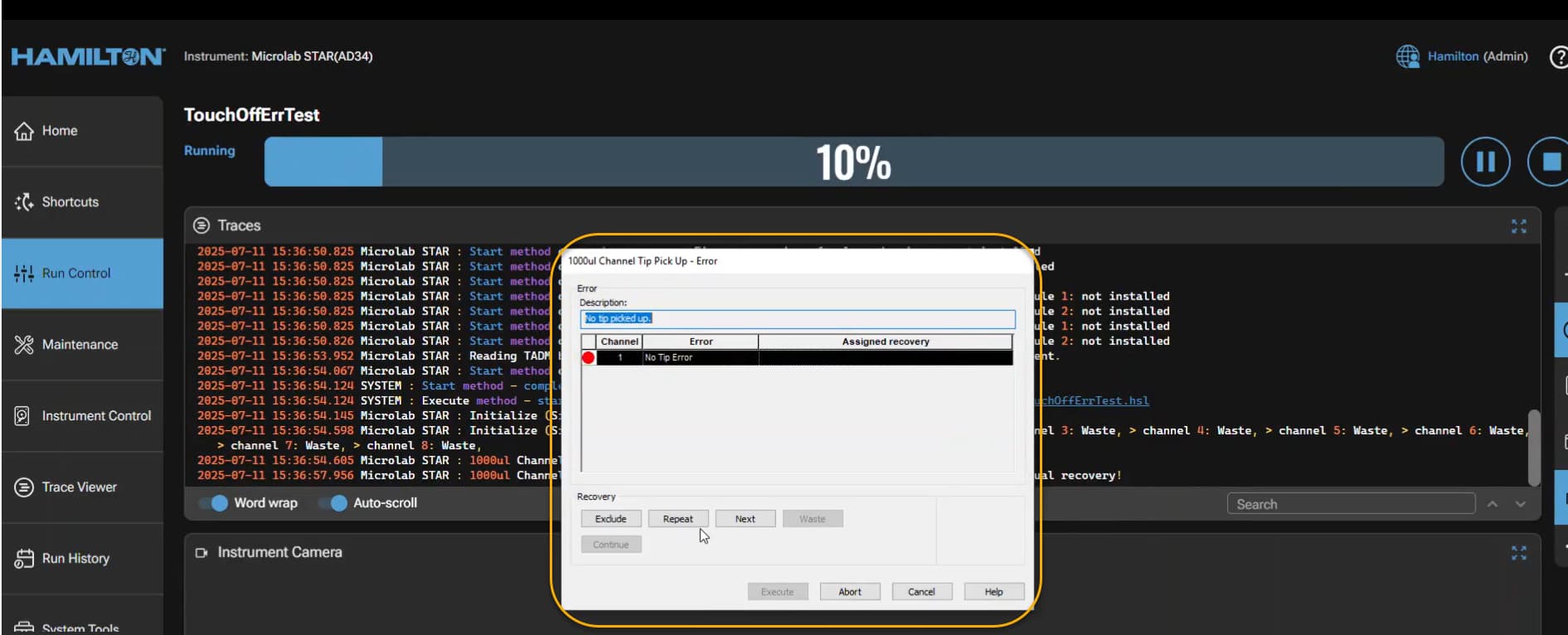Click the Traces panel header icon
This screenshot has height=635, width=1568.
click(x=201, y=225)
